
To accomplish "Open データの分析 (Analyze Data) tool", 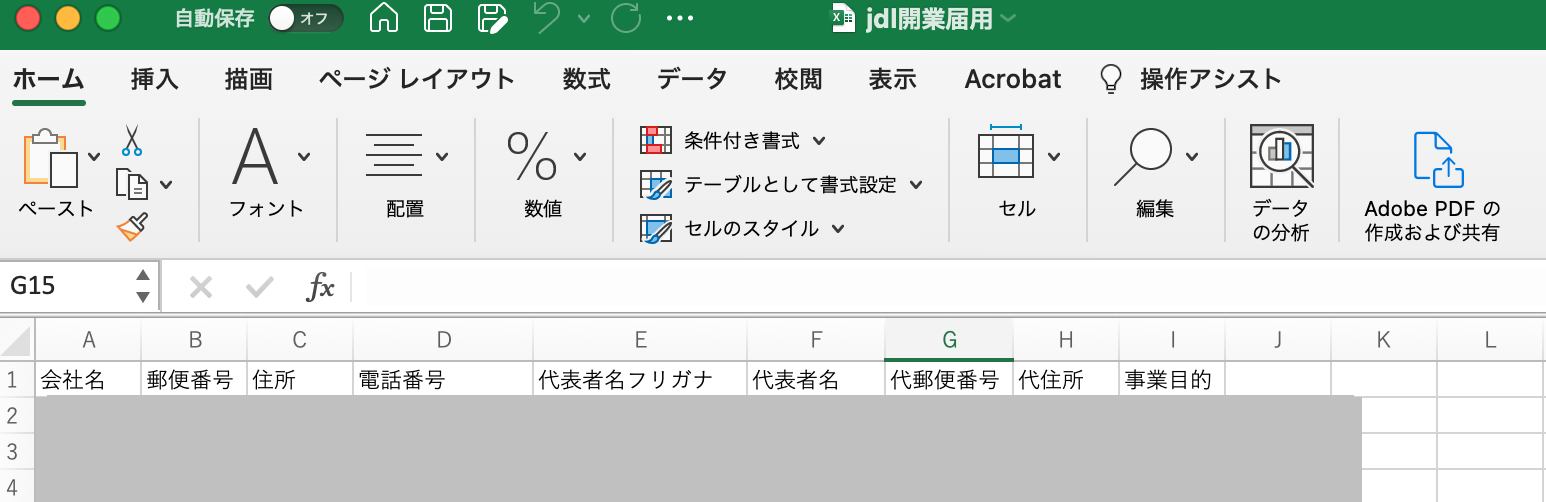I will click(x=1281, y=183).
